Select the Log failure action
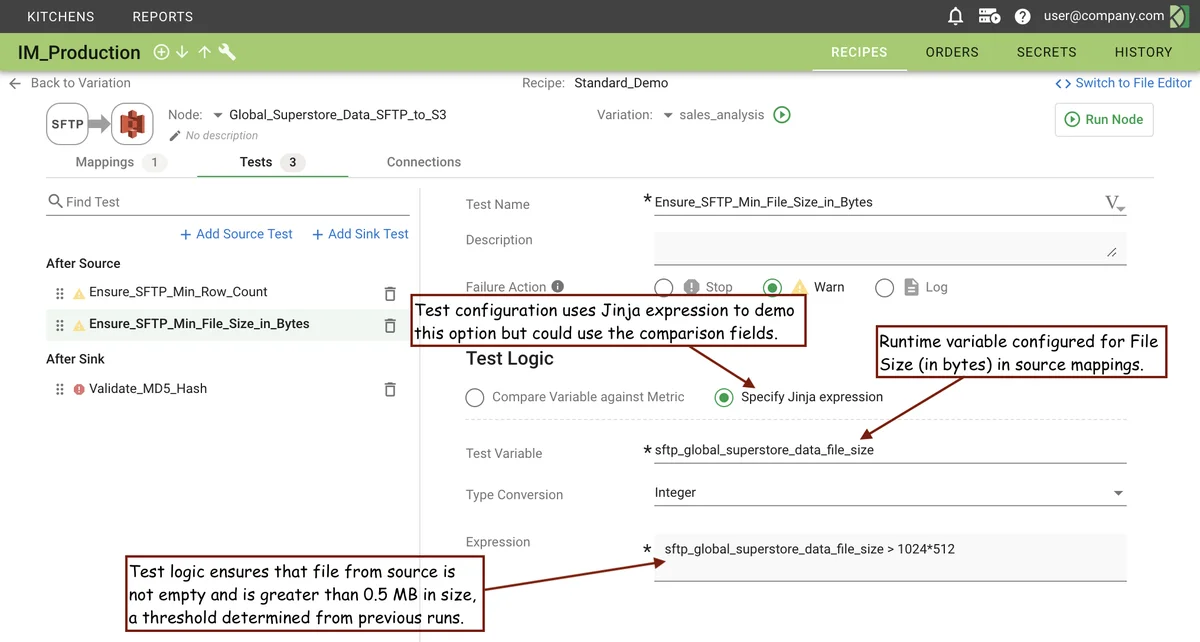The width and height of the screenshot is (1200, 642). click(884, 288)
